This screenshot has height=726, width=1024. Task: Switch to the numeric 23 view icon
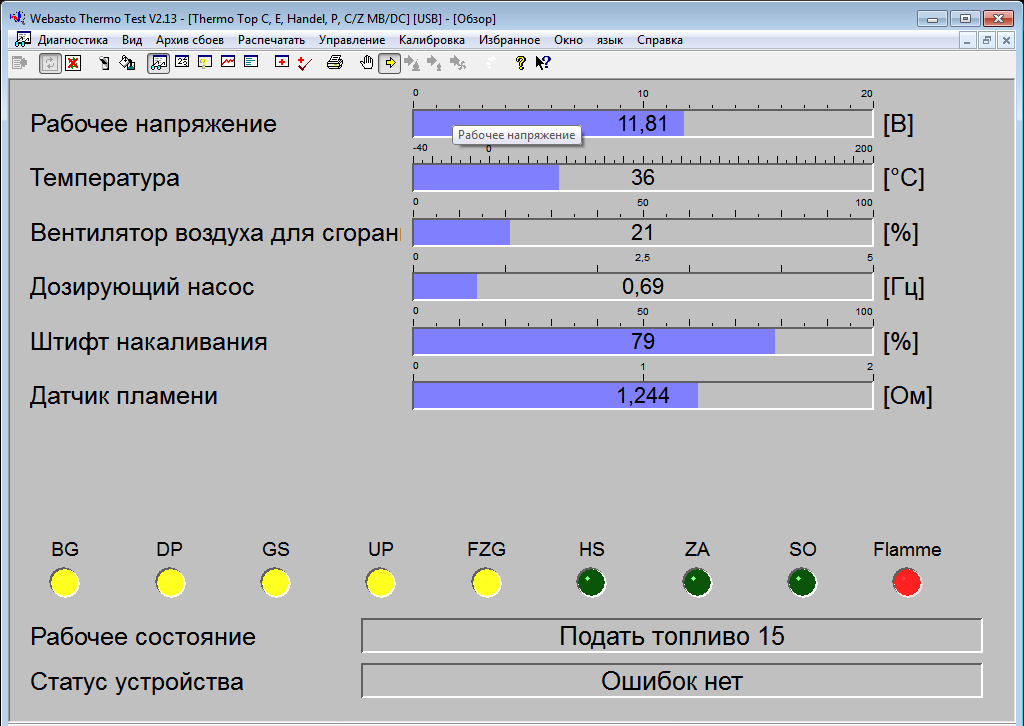click(182, 62)
